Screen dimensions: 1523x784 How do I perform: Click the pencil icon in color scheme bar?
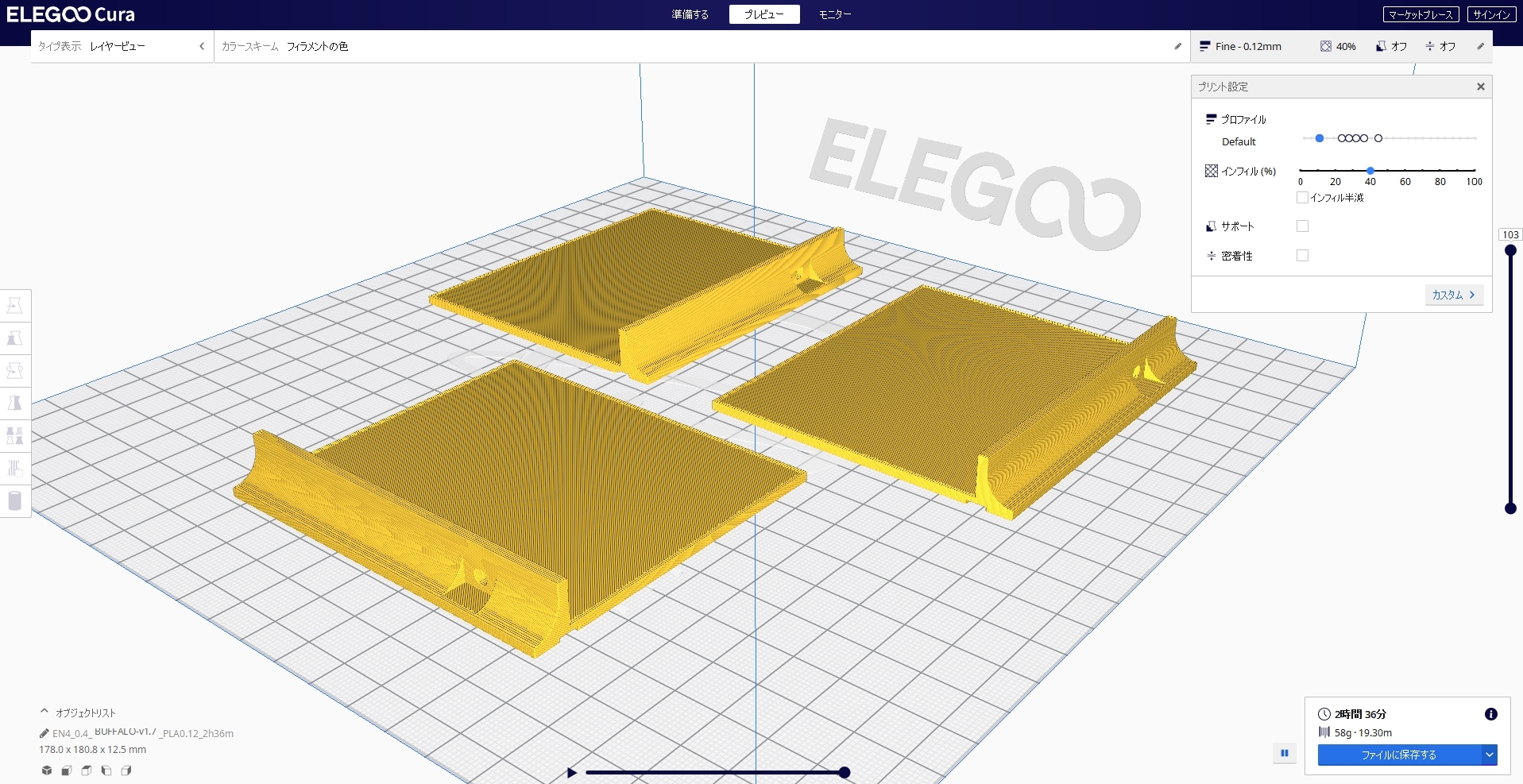click(1177, 46)
